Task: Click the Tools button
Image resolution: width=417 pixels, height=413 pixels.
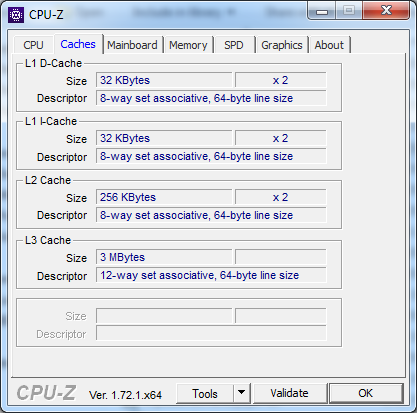Action: pos(205,393)
